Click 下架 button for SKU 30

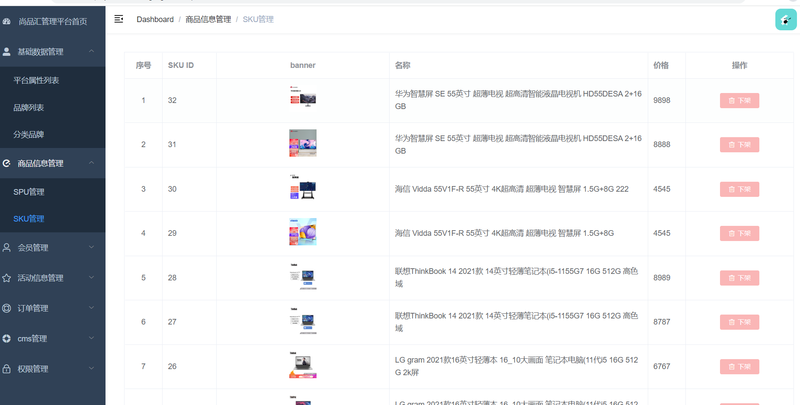[739, 189]
